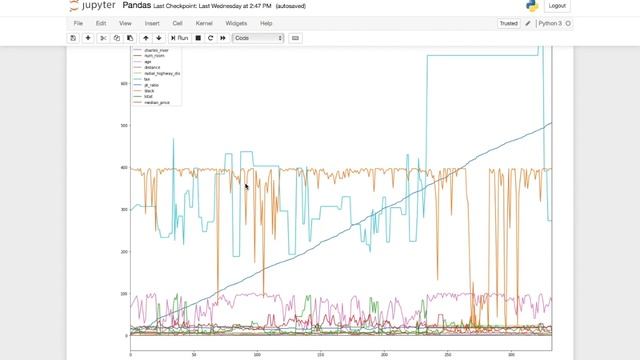
Task: Click the Trusted notebook button
Action: [509, 23]
